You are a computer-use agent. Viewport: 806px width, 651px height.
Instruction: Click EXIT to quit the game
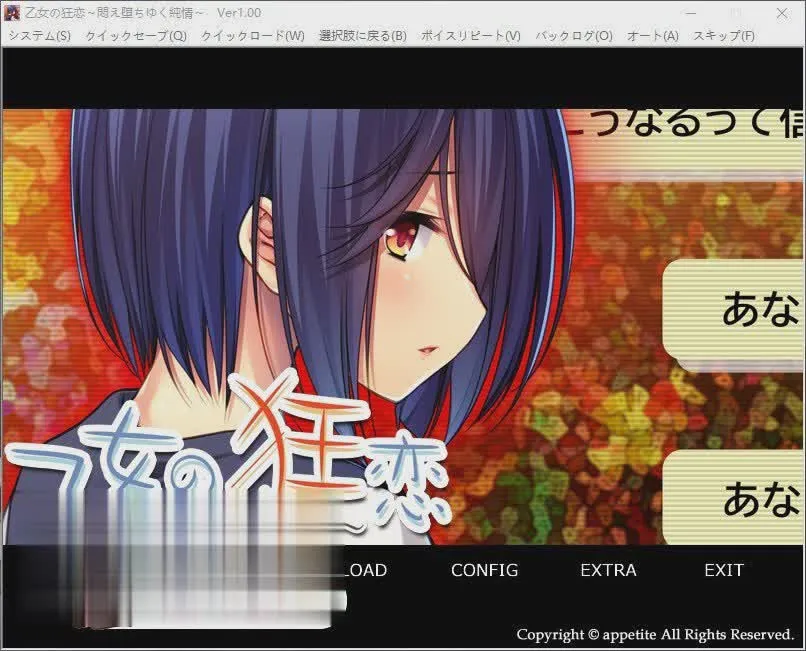click(724, 570)
